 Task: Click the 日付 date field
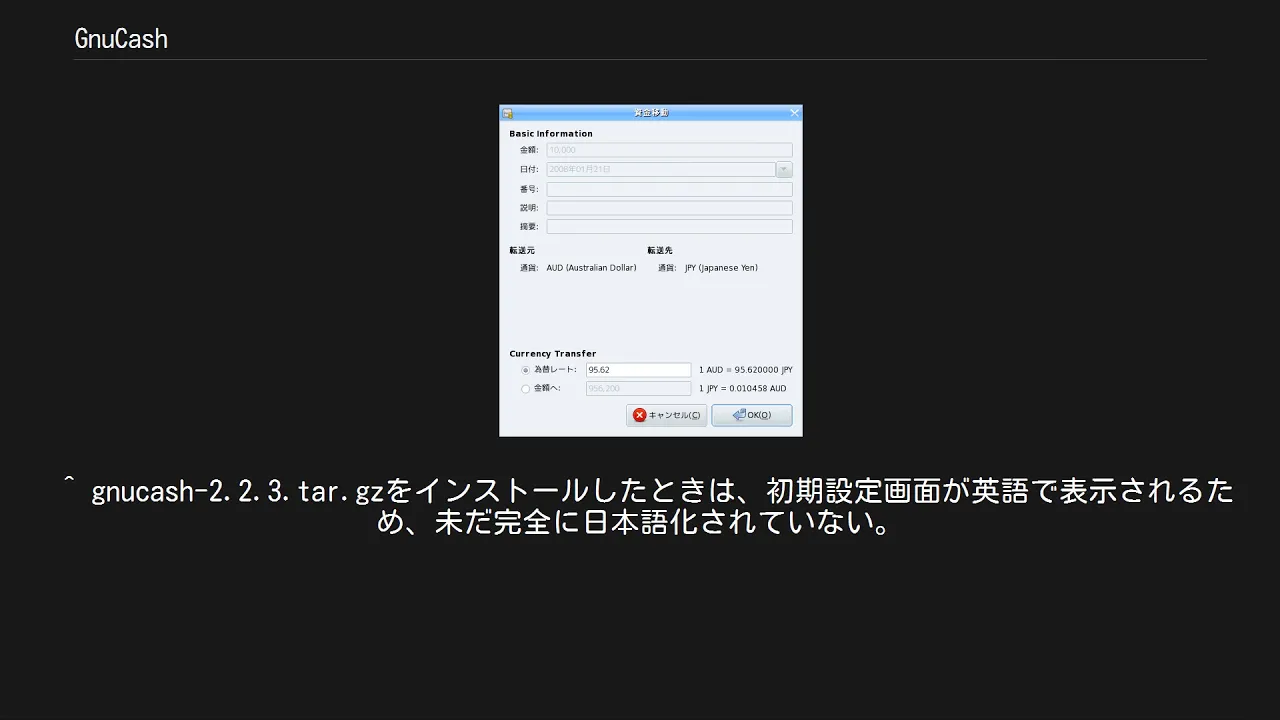[661, 170]
